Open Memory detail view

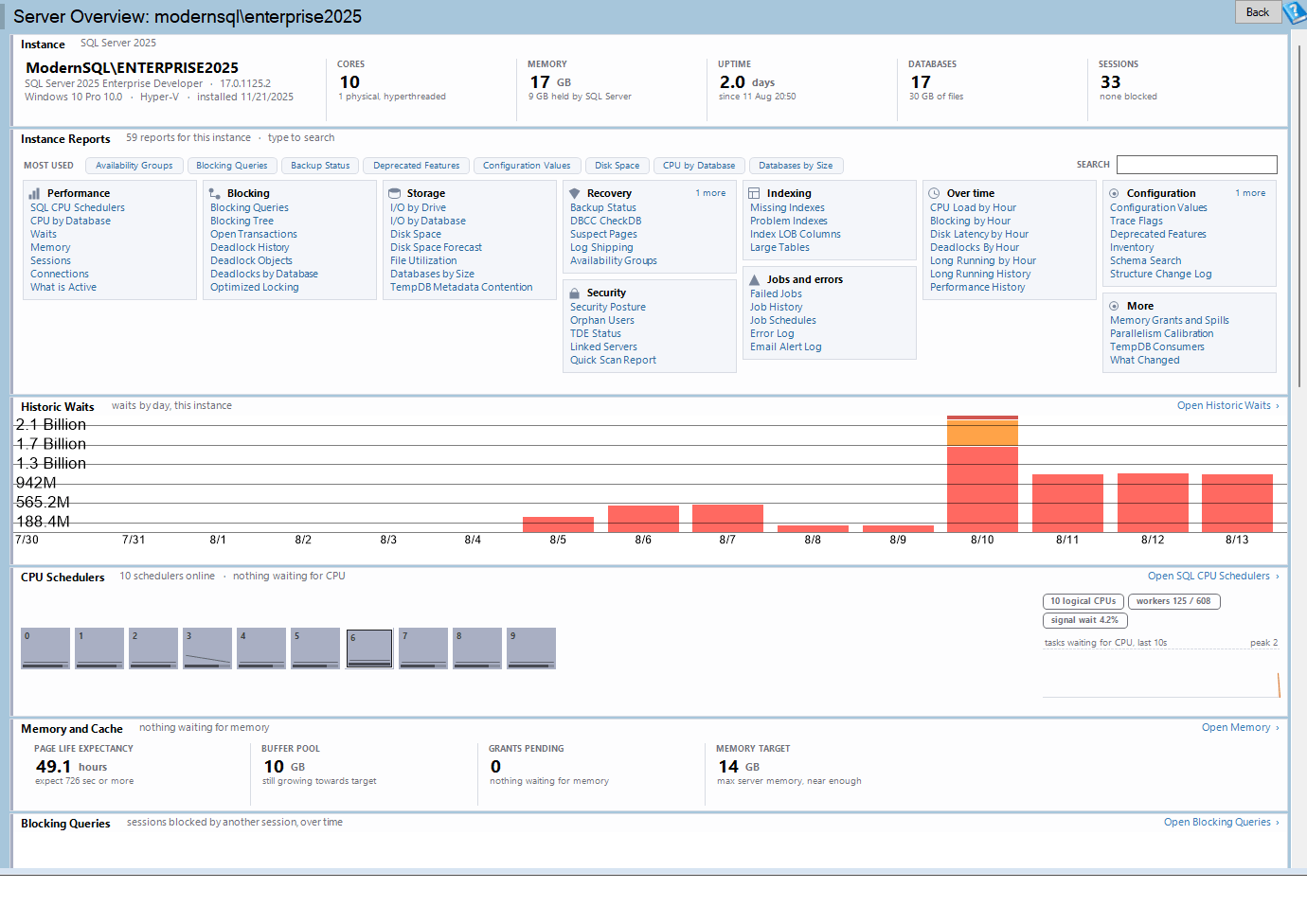(1240, 727)
